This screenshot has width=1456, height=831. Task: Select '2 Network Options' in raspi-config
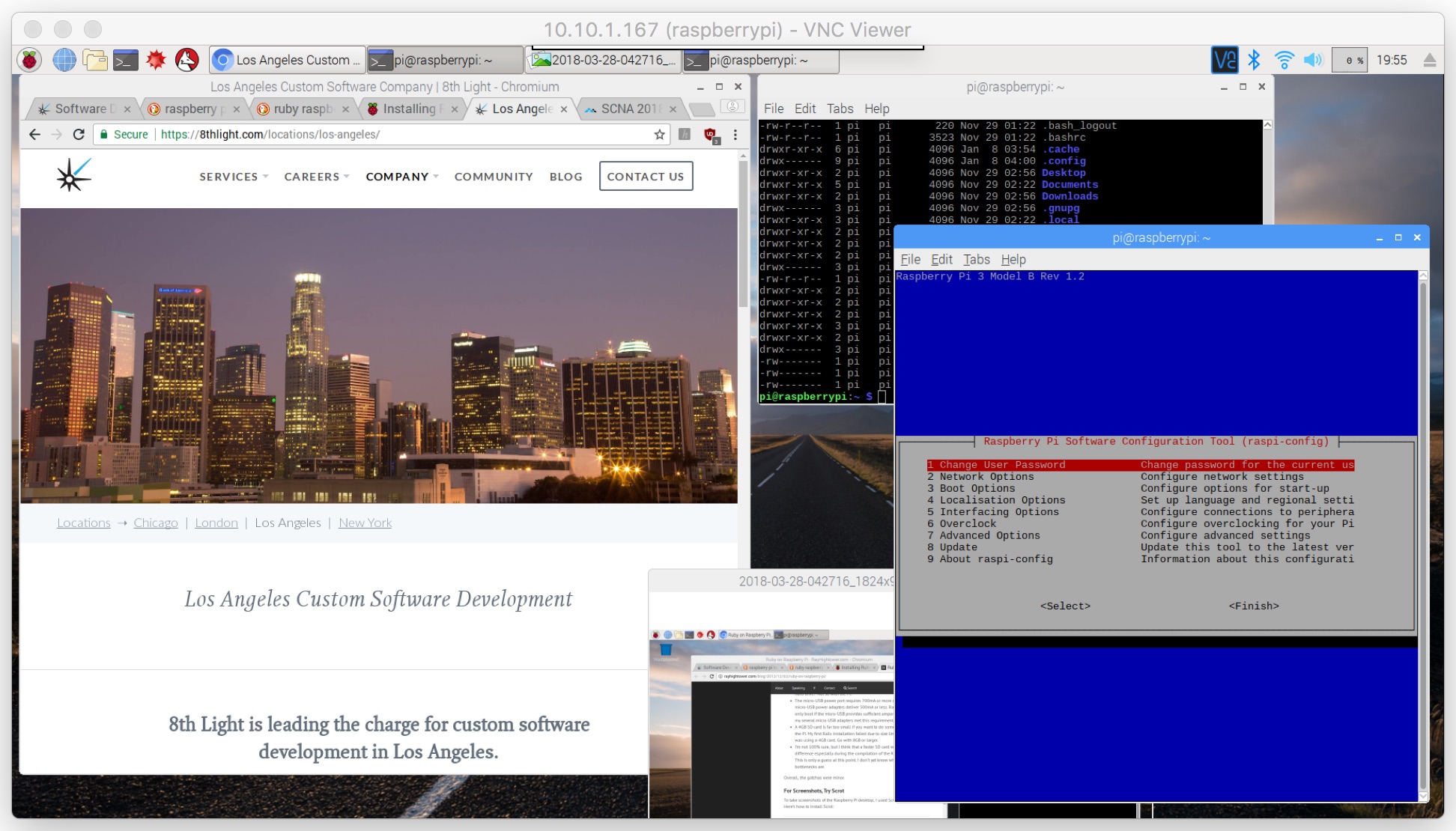coord(1140,477)
